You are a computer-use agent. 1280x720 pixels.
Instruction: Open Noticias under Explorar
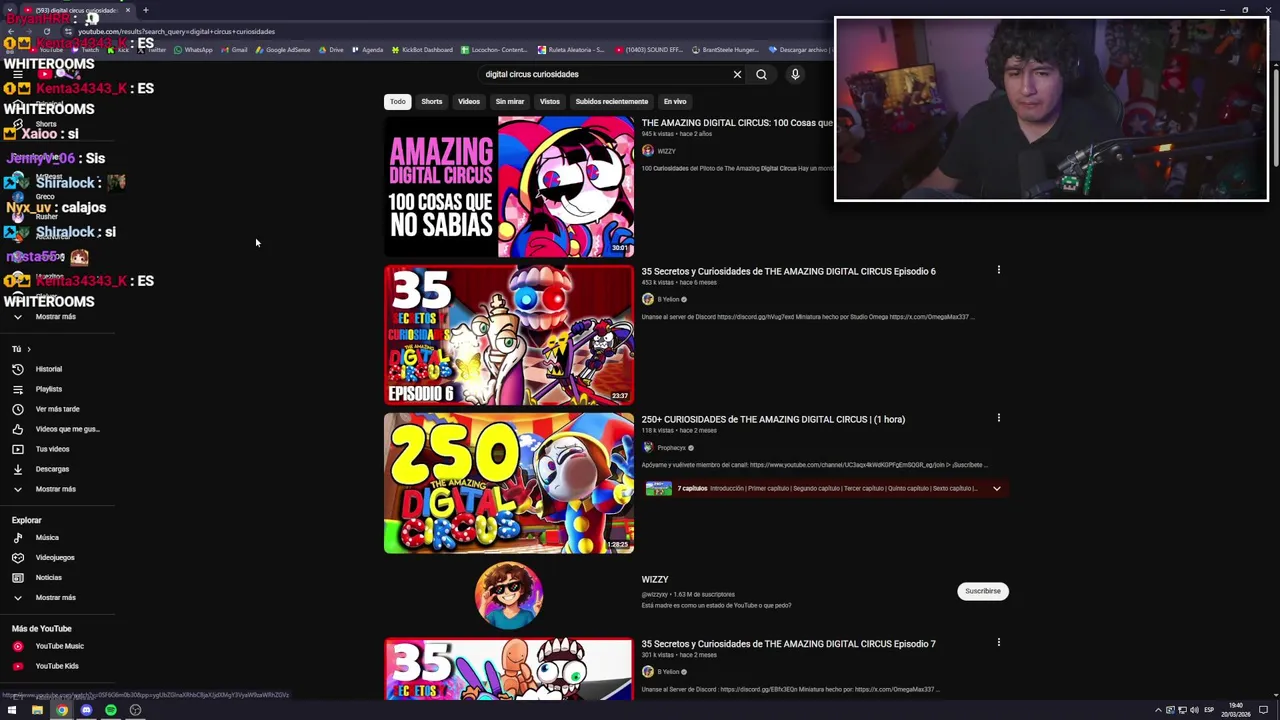click(48, 577)
